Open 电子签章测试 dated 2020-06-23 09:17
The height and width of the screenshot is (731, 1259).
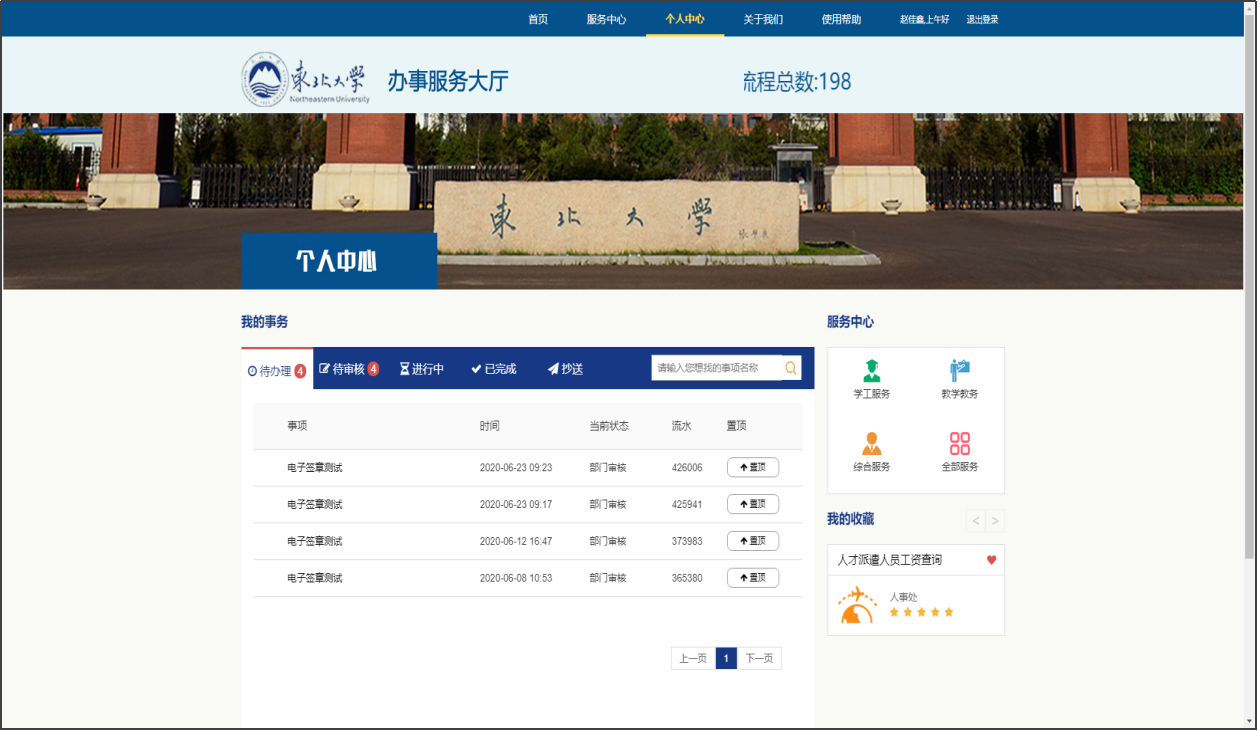point(314,505)
